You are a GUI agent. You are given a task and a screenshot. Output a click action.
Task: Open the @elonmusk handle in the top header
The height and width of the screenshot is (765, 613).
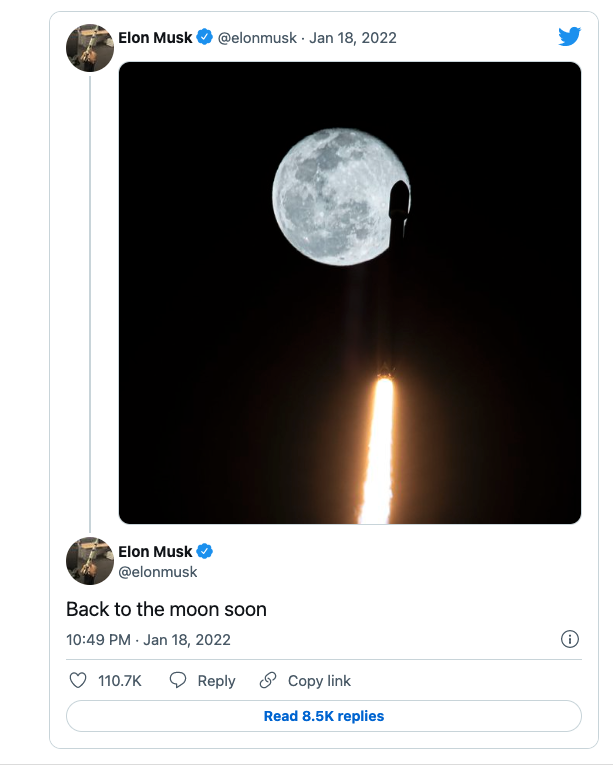tap(257, 38)
